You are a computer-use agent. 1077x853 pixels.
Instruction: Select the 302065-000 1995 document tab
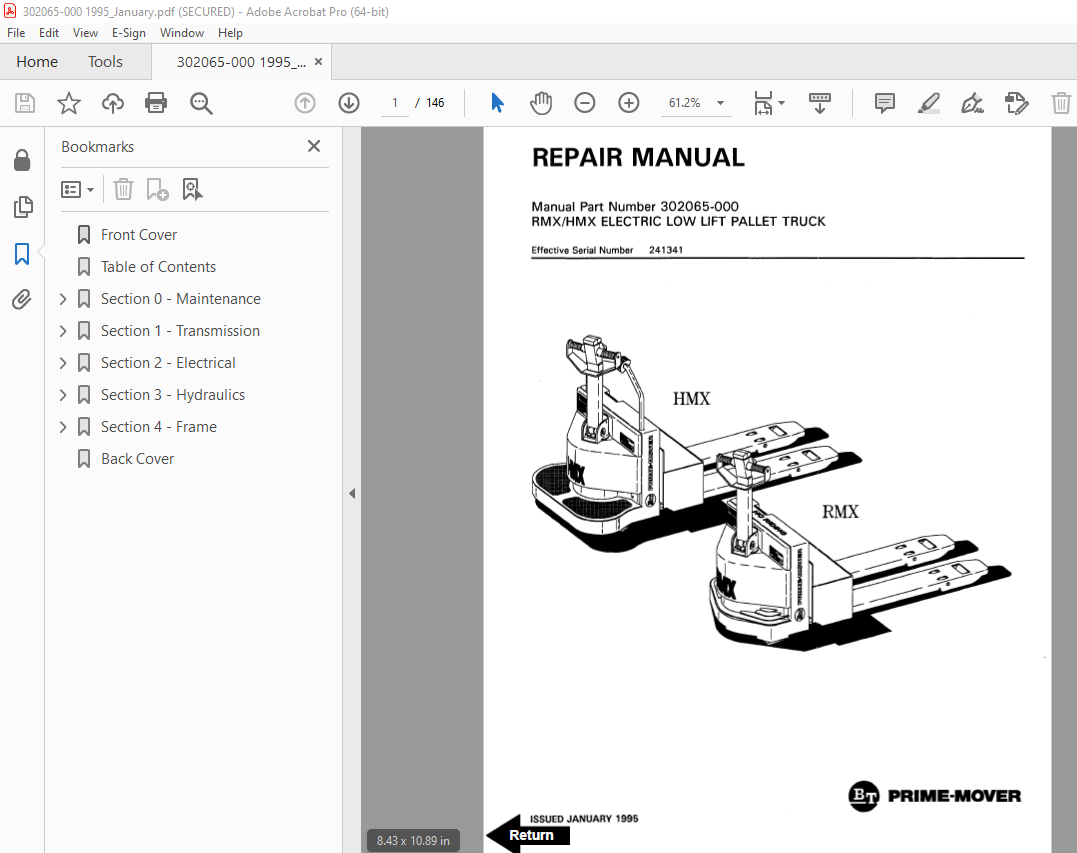point(241,62)
